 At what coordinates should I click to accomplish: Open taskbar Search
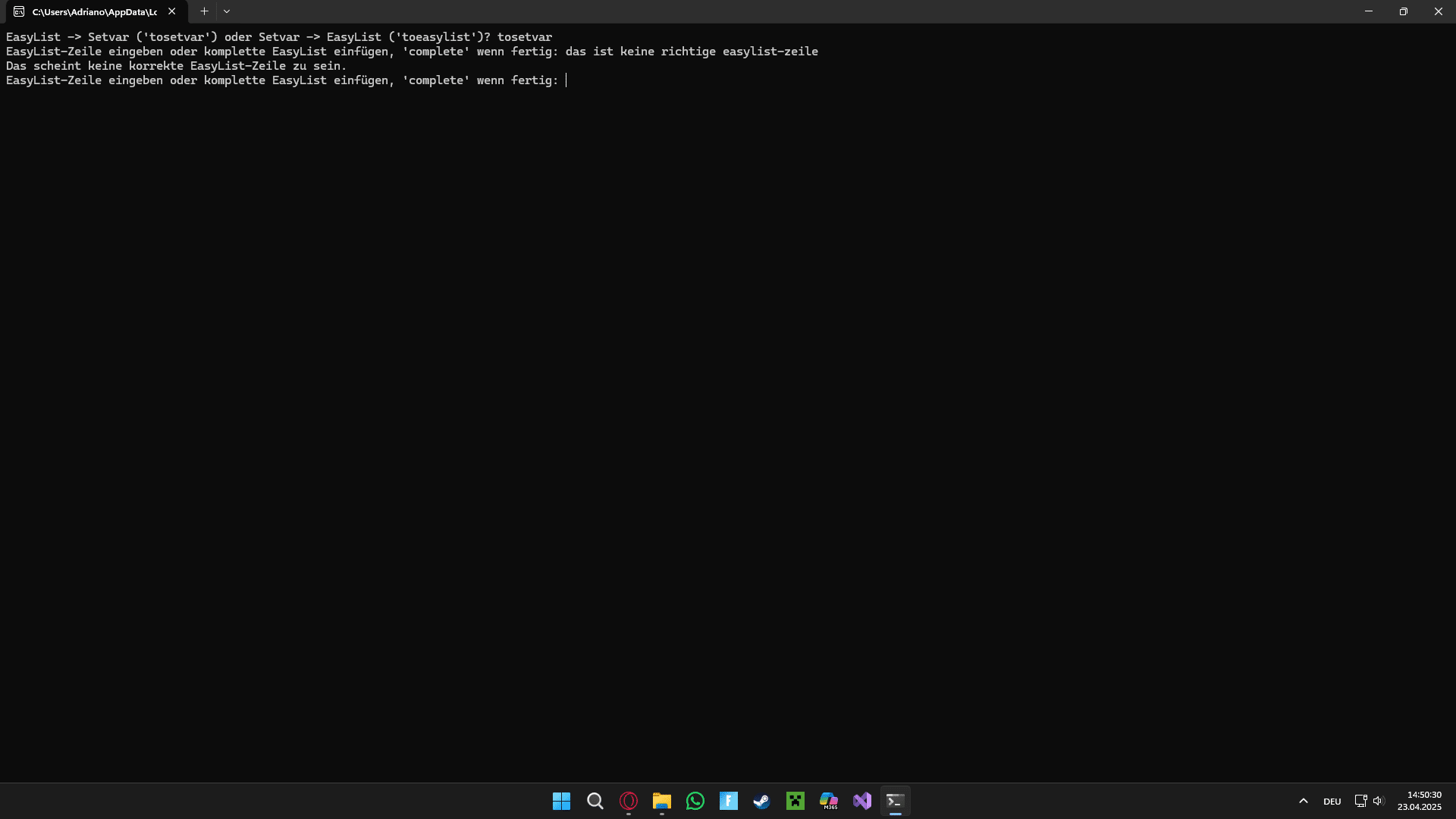595,801
